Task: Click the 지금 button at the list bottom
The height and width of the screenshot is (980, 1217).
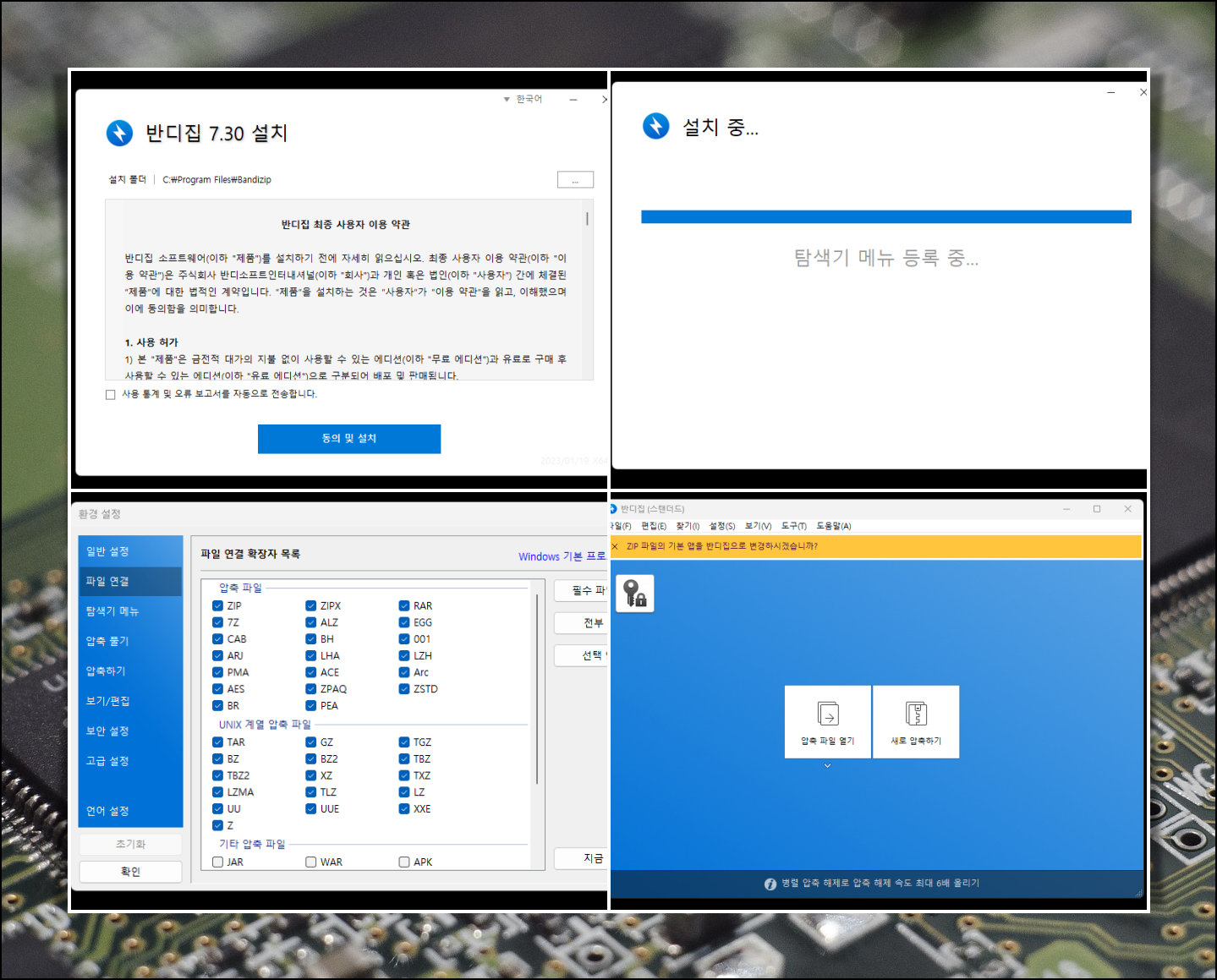Action: 582,858
